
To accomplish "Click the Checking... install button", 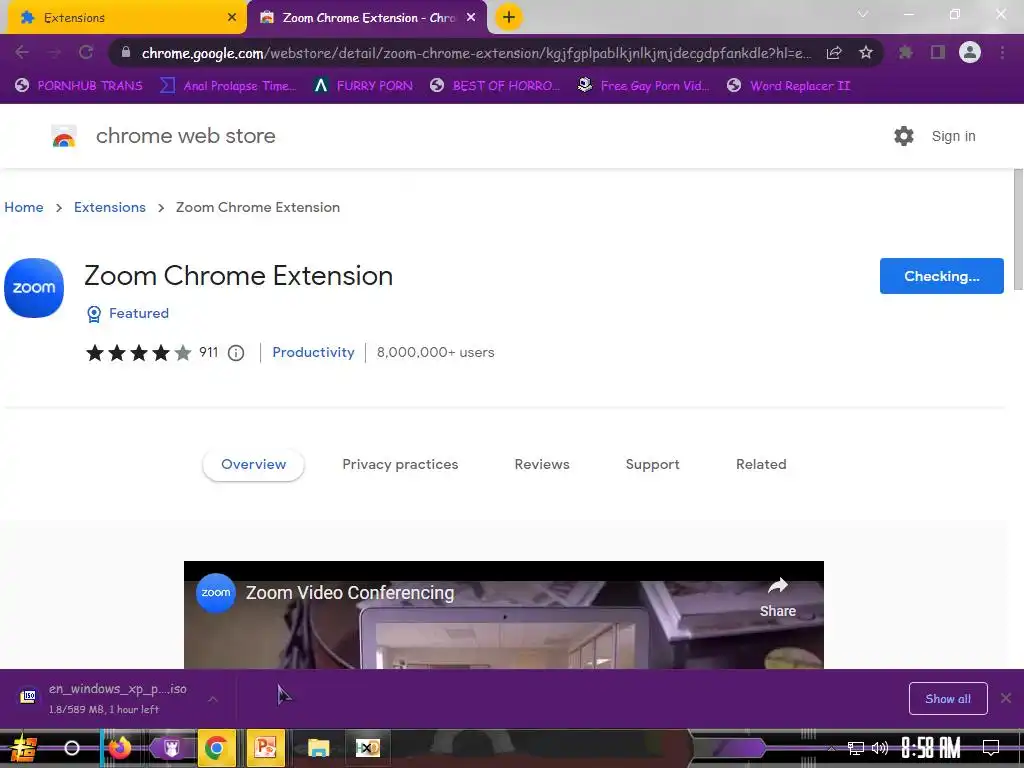I will (x=942, y=276).
